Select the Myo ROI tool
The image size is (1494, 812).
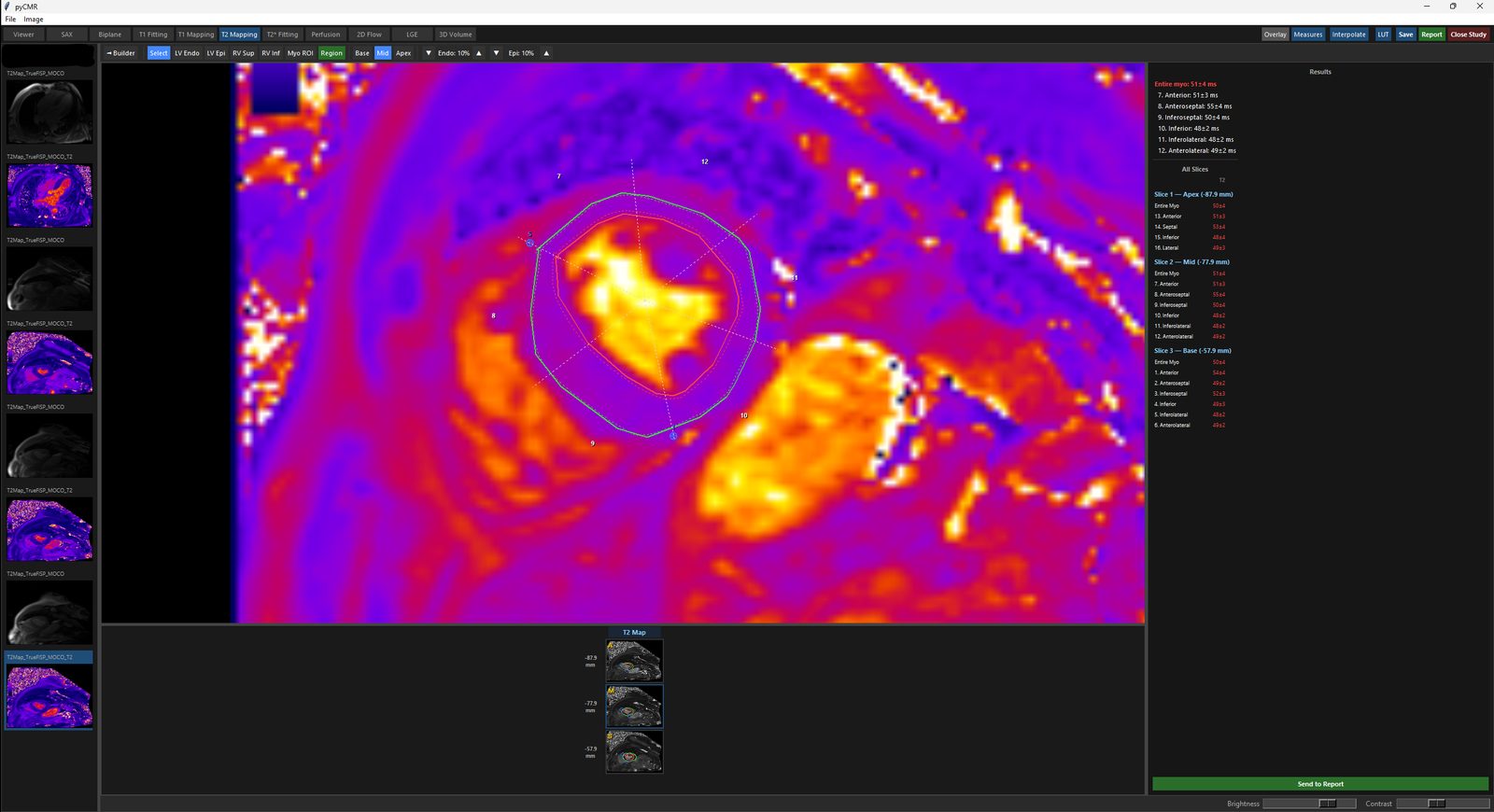301,53
